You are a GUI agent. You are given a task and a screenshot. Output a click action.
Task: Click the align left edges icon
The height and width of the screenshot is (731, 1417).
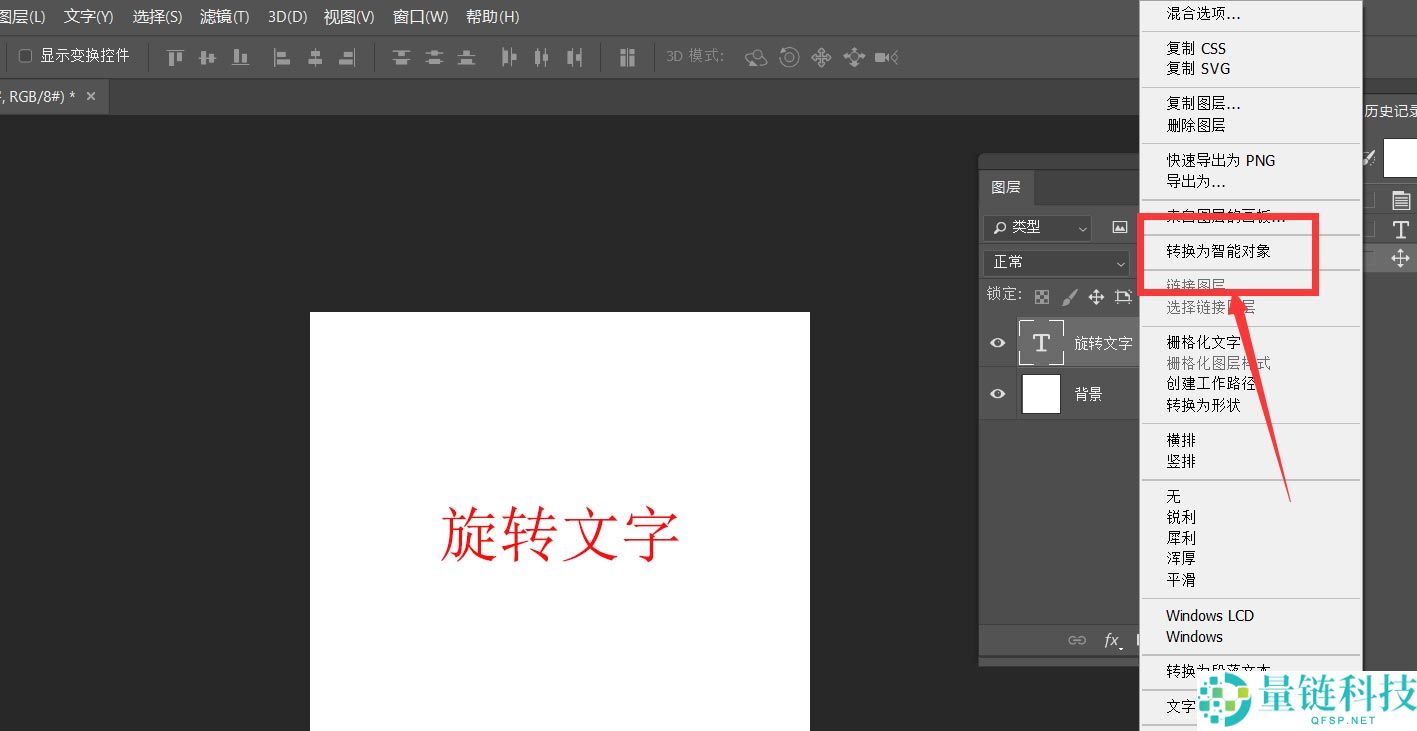point(282,57)
